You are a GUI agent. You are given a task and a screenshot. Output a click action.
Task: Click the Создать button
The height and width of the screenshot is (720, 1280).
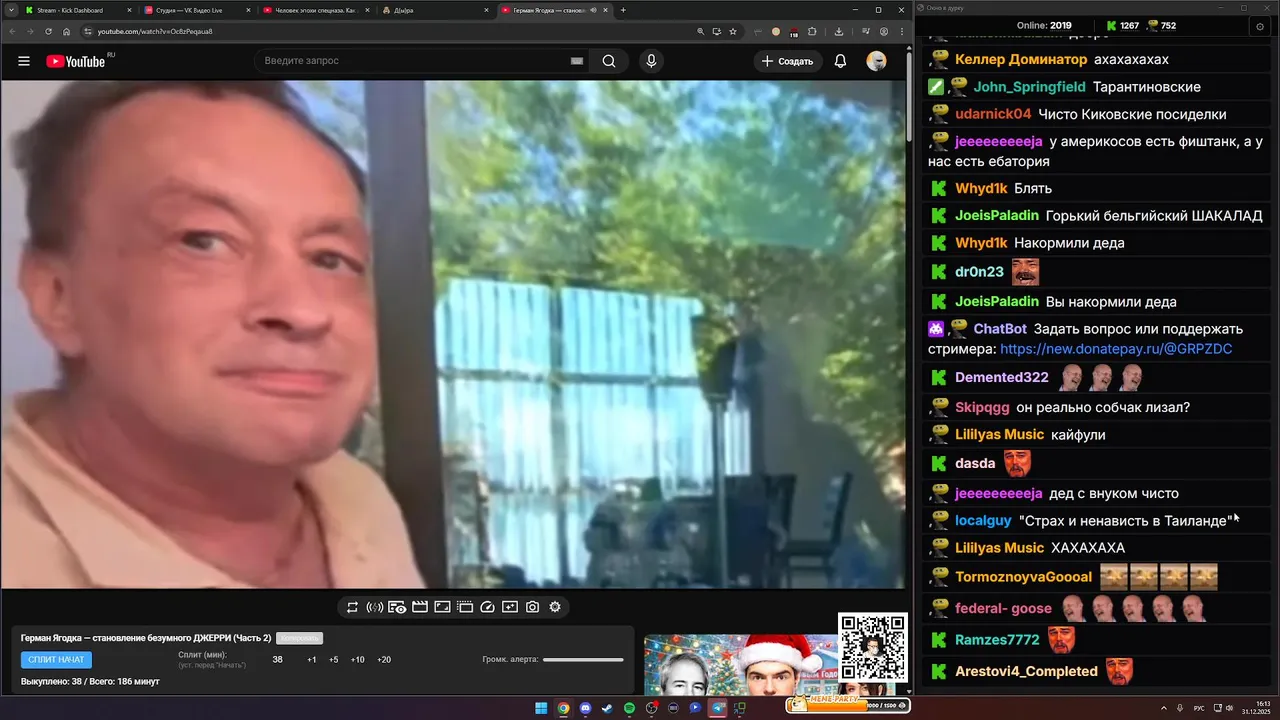coord(787,61)
